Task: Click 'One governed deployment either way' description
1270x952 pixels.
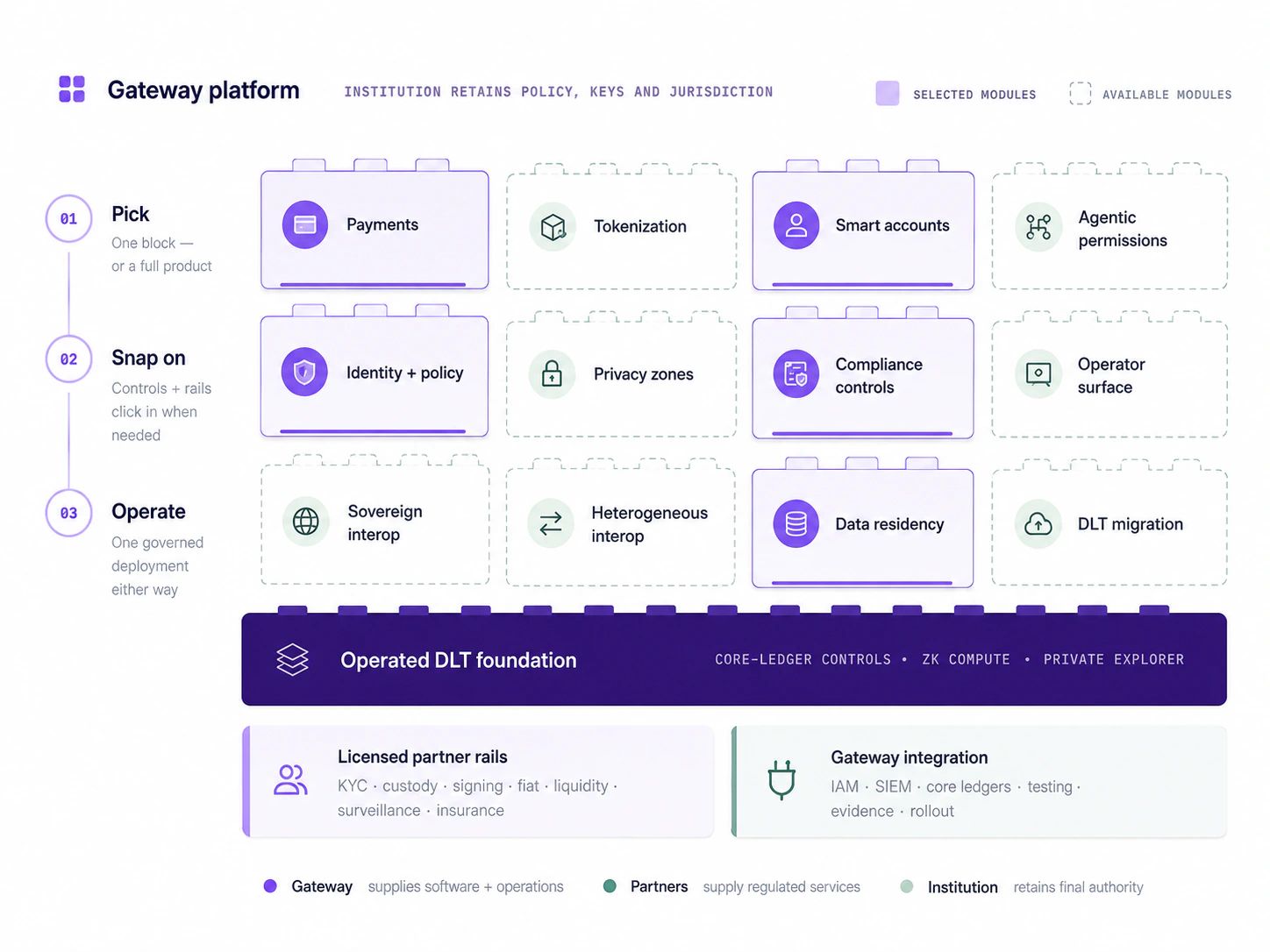Action: coord(157,566)
